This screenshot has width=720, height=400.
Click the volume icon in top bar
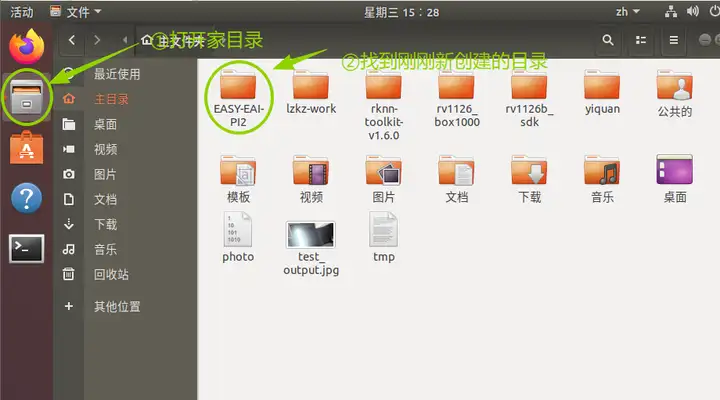pyautogui.click(x=692, y=11)
